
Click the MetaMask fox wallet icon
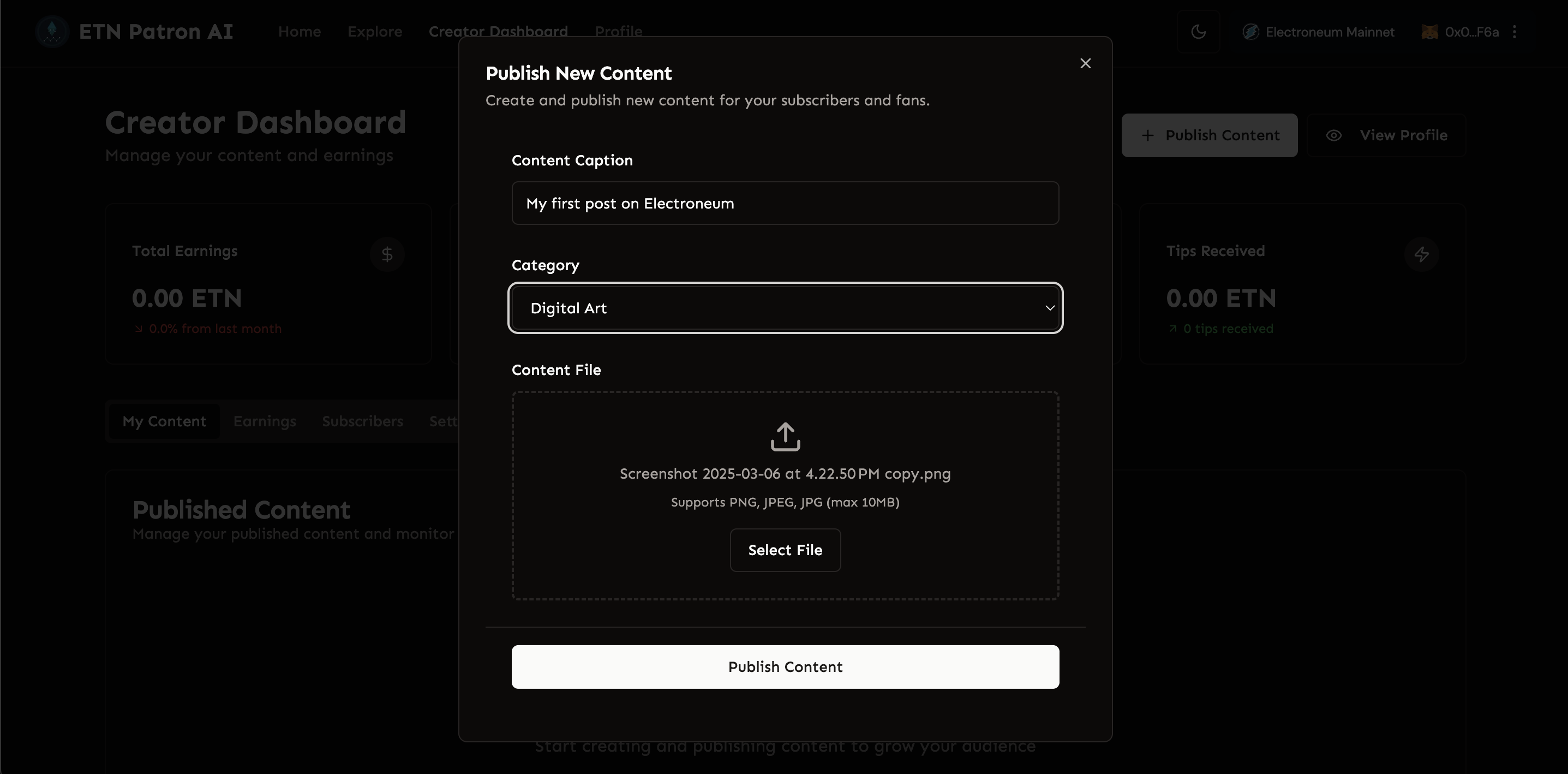click(1429, 32)
